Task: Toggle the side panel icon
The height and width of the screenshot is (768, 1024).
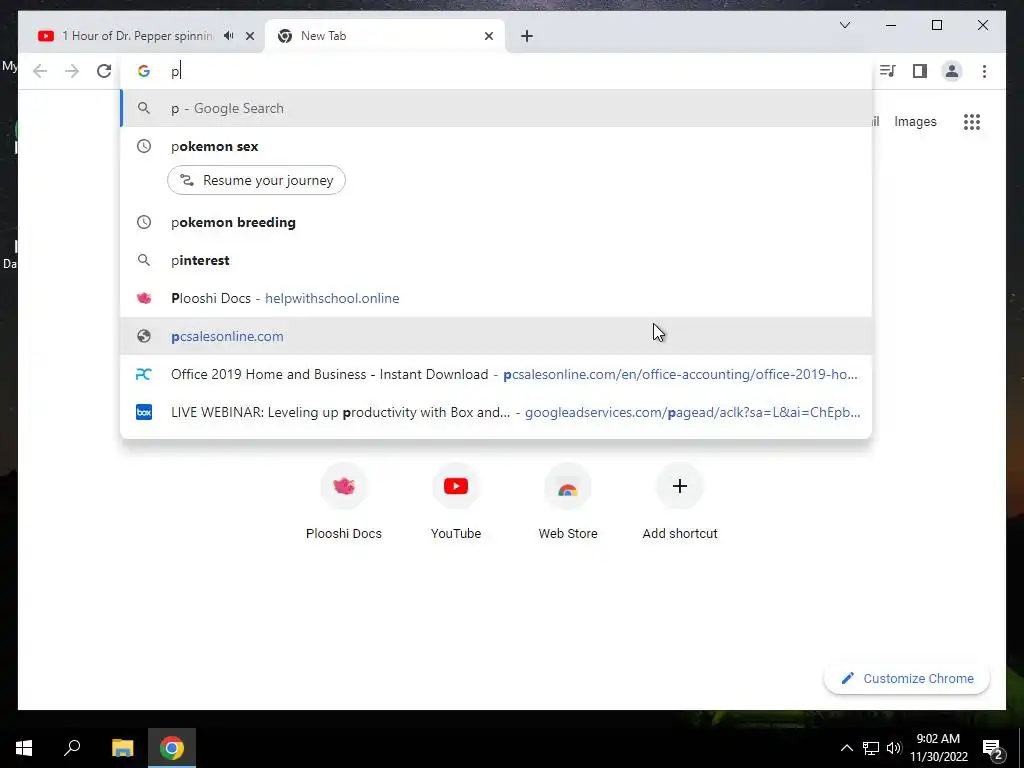Action: (x=920, y=71)
